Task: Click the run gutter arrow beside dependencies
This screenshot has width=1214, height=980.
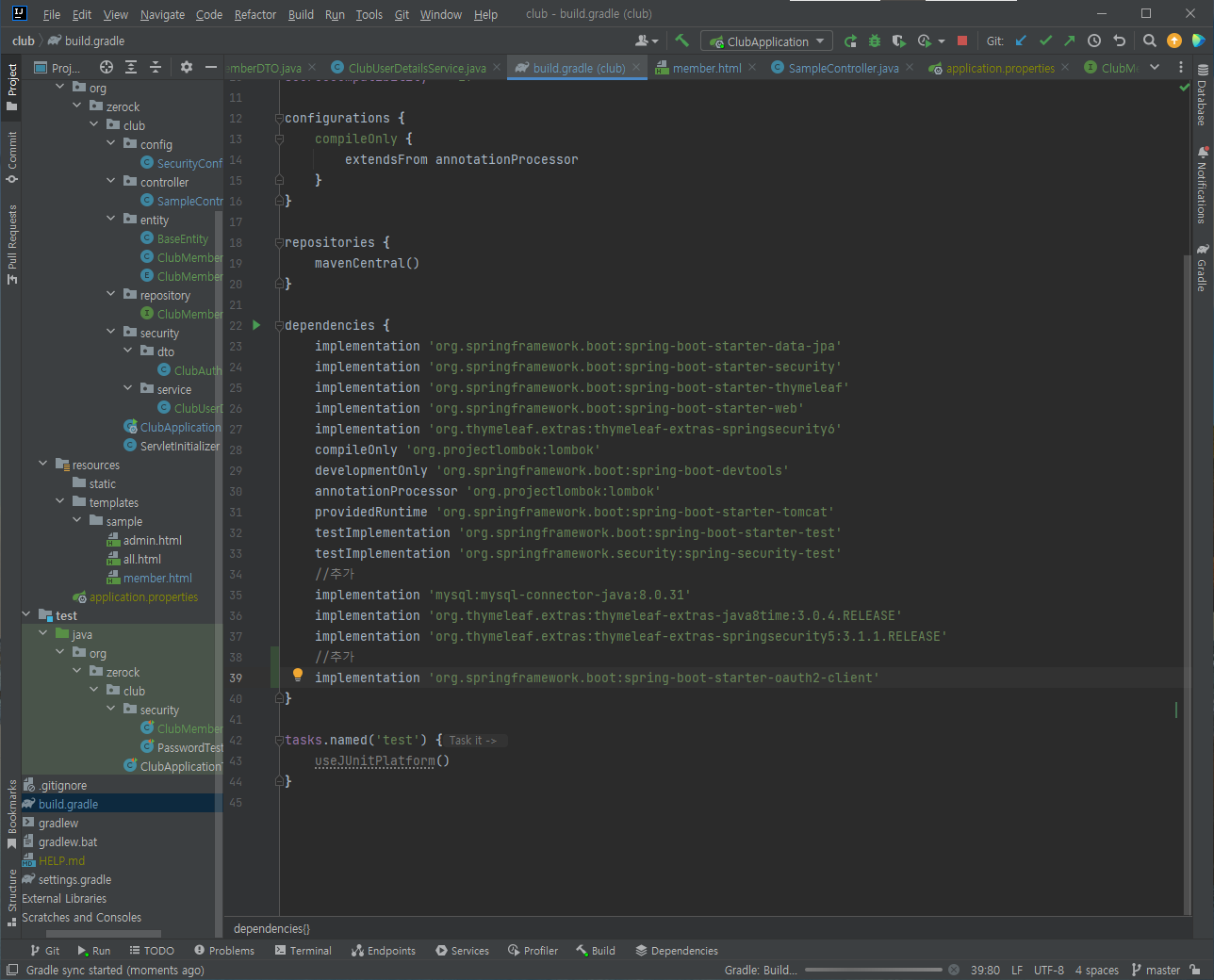Action: (x=256, y=325)
